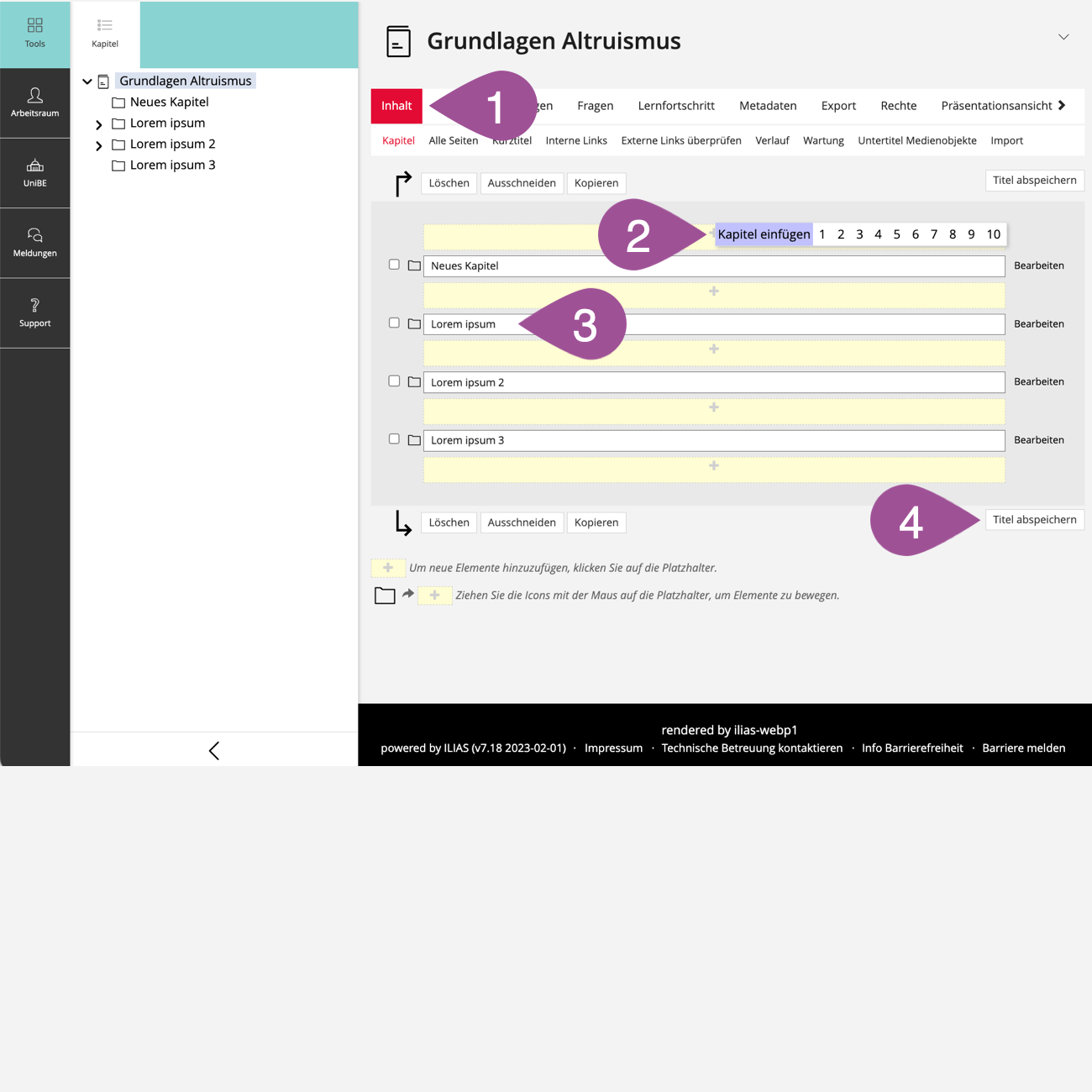Select the Lorem ipsum 3 checkbox
This screenshot has width=1092, height=1092.
(394, 439)
